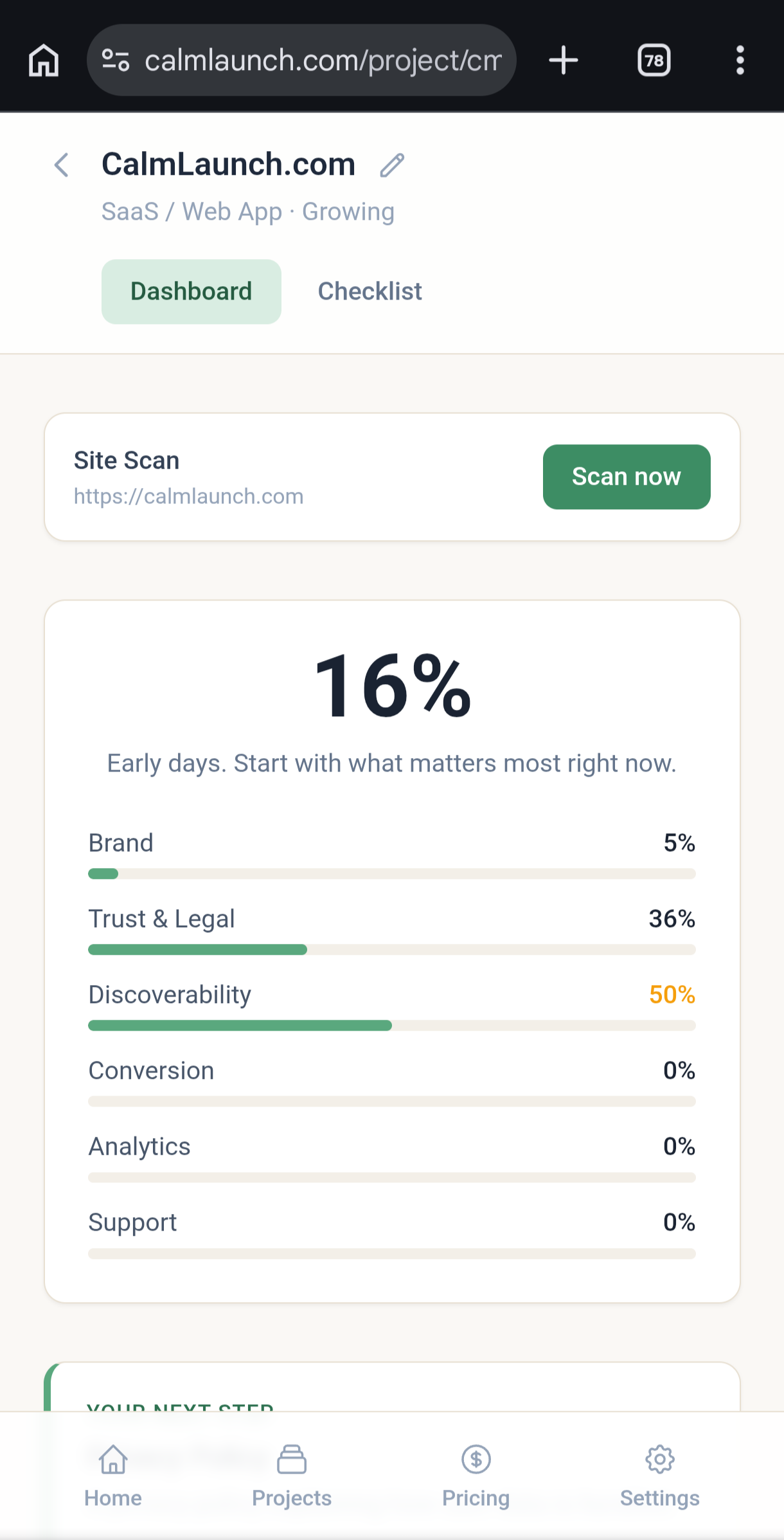784x1540 pixels.
Task: Open the tab switcher showing 78 tabs
Action: 654,60
